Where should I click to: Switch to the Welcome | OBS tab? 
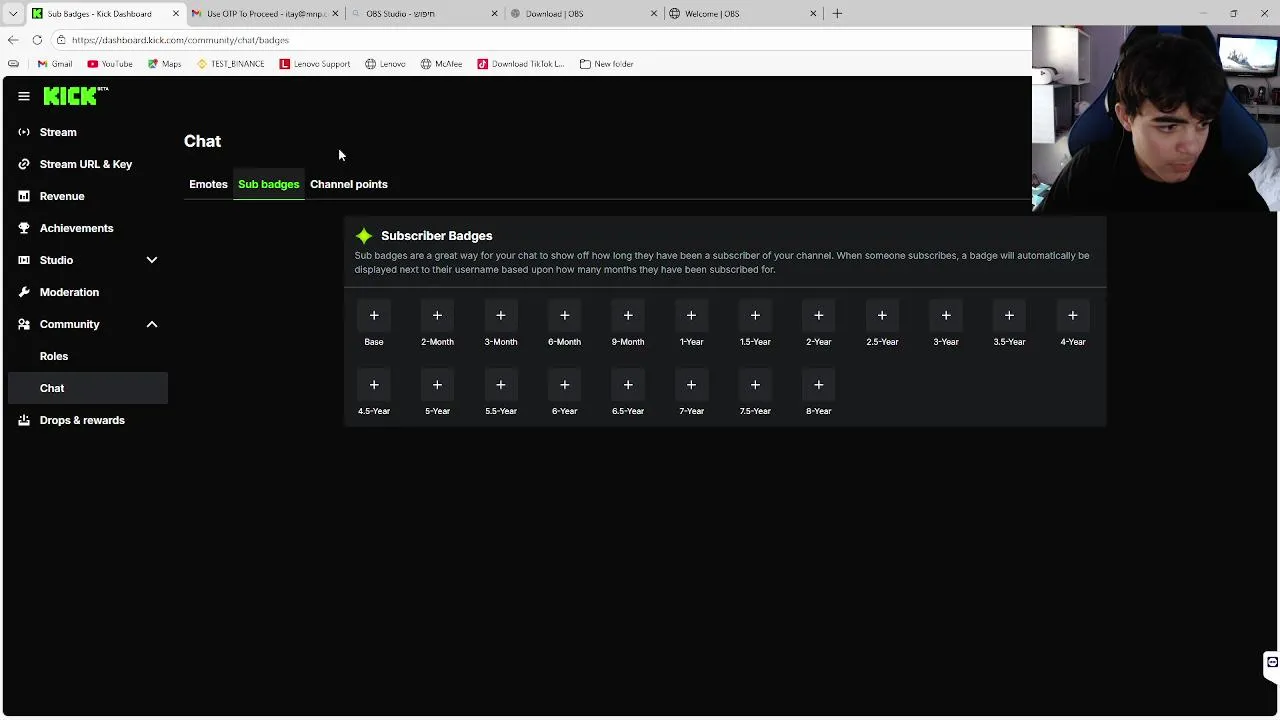click(x=744, y=13)
